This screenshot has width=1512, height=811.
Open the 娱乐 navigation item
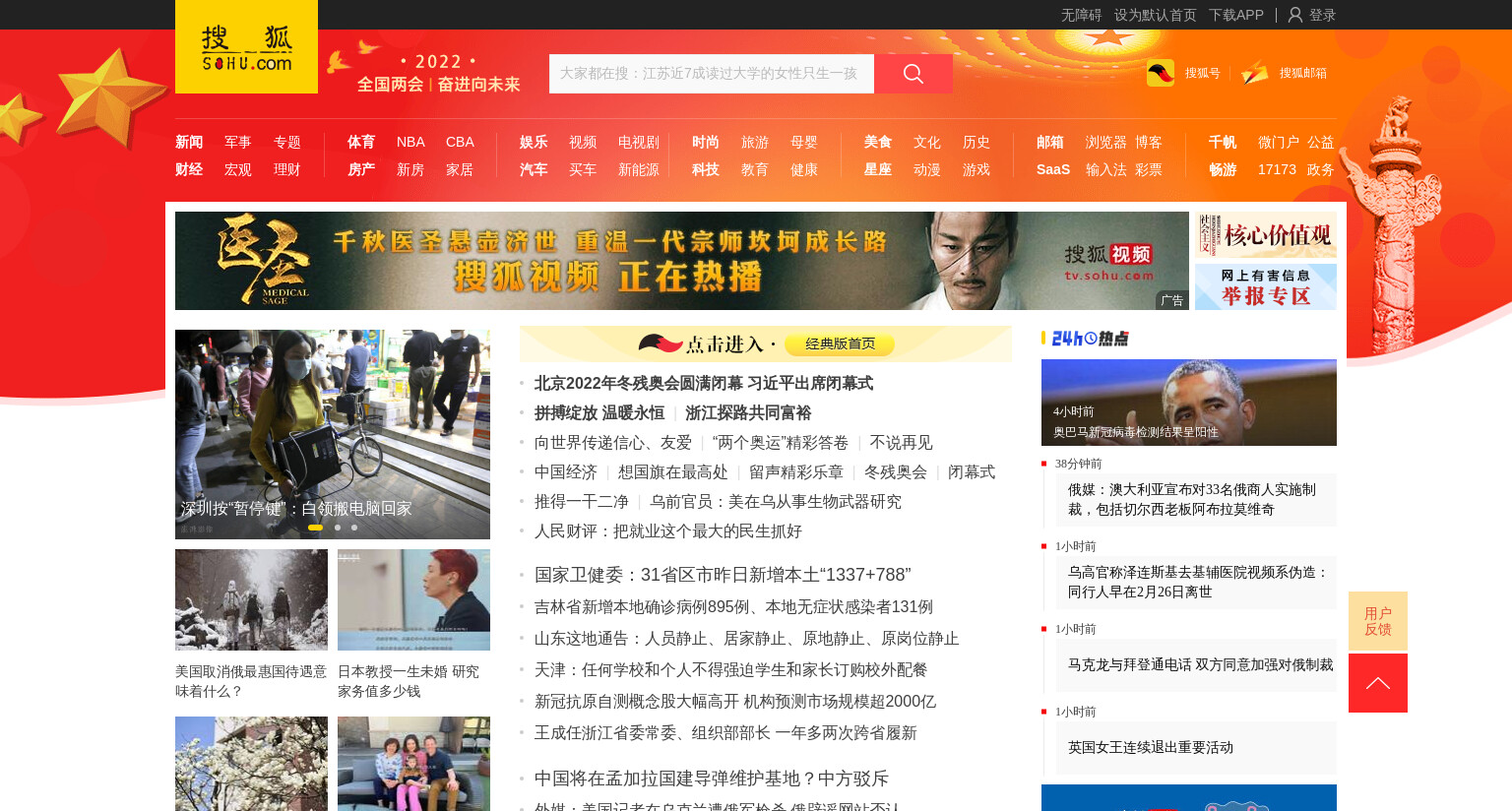click(x=534, y=142)
